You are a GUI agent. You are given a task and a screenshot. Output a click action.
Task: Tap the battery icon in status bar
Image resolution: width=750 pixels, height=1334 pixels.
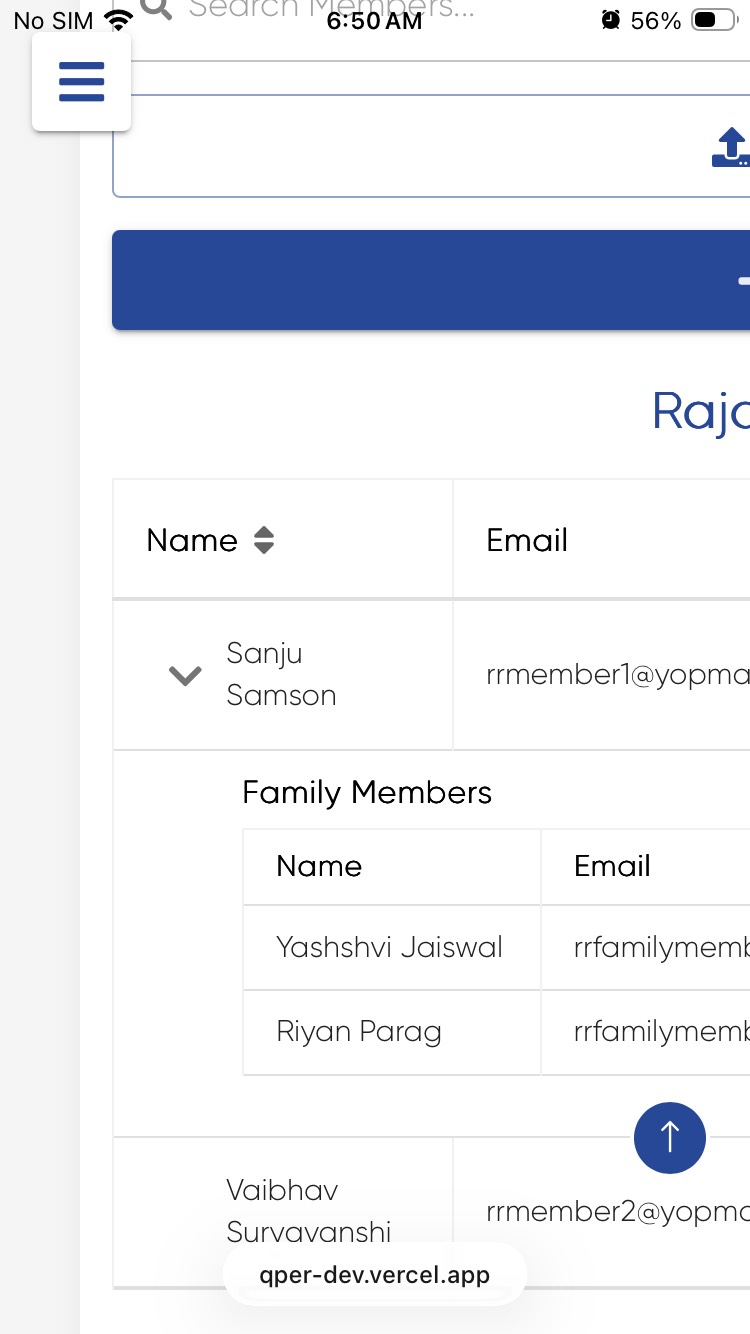coord(714,21)
